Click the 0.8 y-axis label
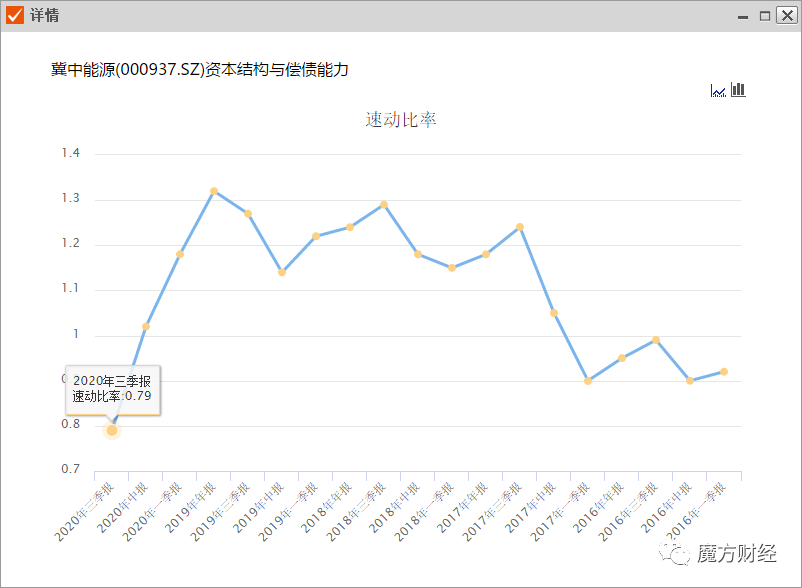The image size is (802, 588). coord(71,424)
